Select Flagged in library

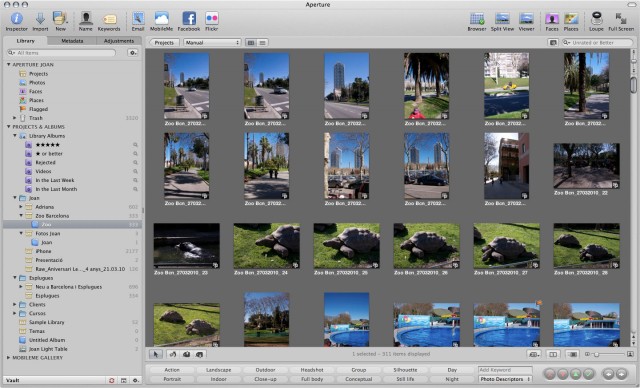[x=38, y=109]
